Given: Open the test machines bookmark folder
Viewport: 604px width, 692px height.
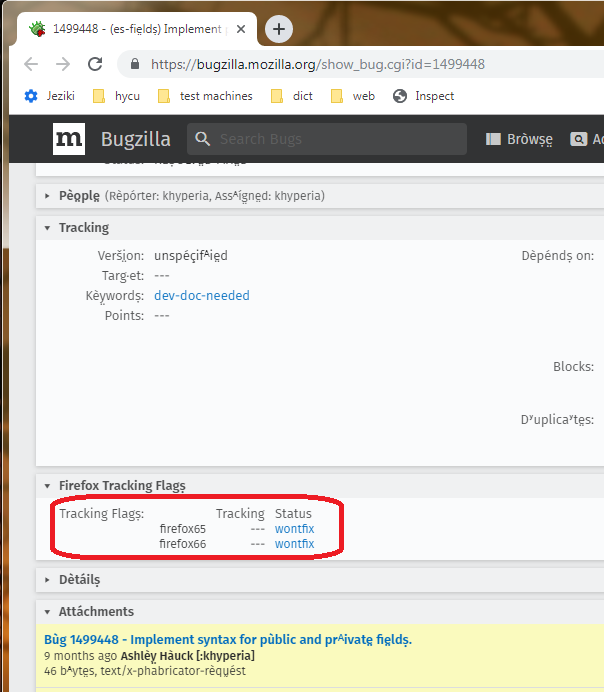Looking at the screenshot, I should pos(205,96).
